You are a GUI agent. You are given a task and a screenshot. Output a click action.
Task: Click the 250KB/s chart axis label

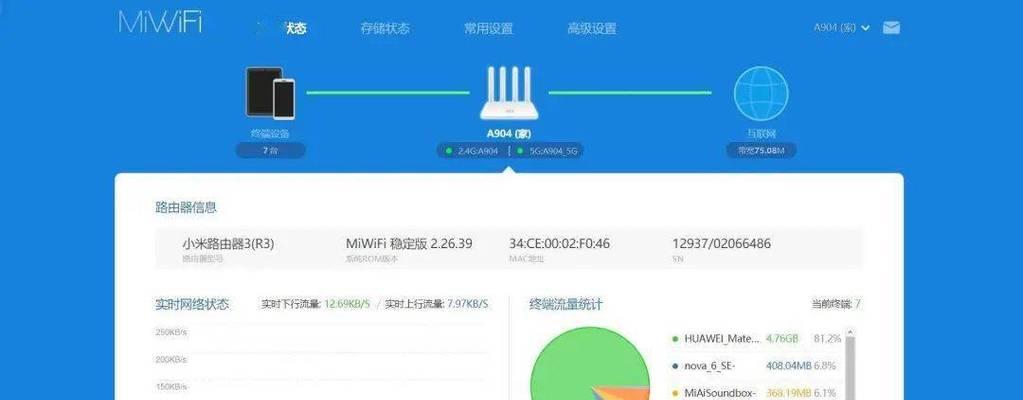point(171,332)
